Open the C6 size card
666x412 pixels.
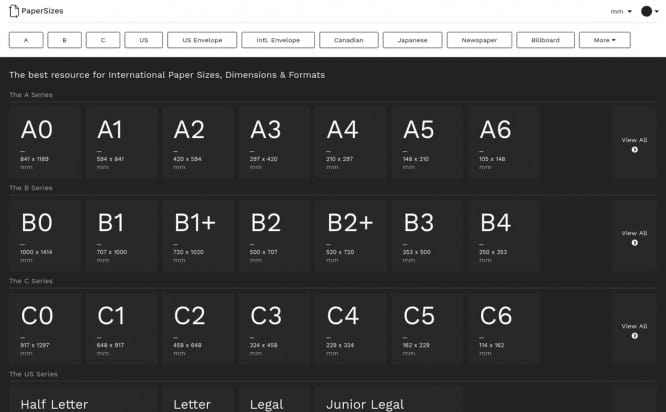pos(504,329)
